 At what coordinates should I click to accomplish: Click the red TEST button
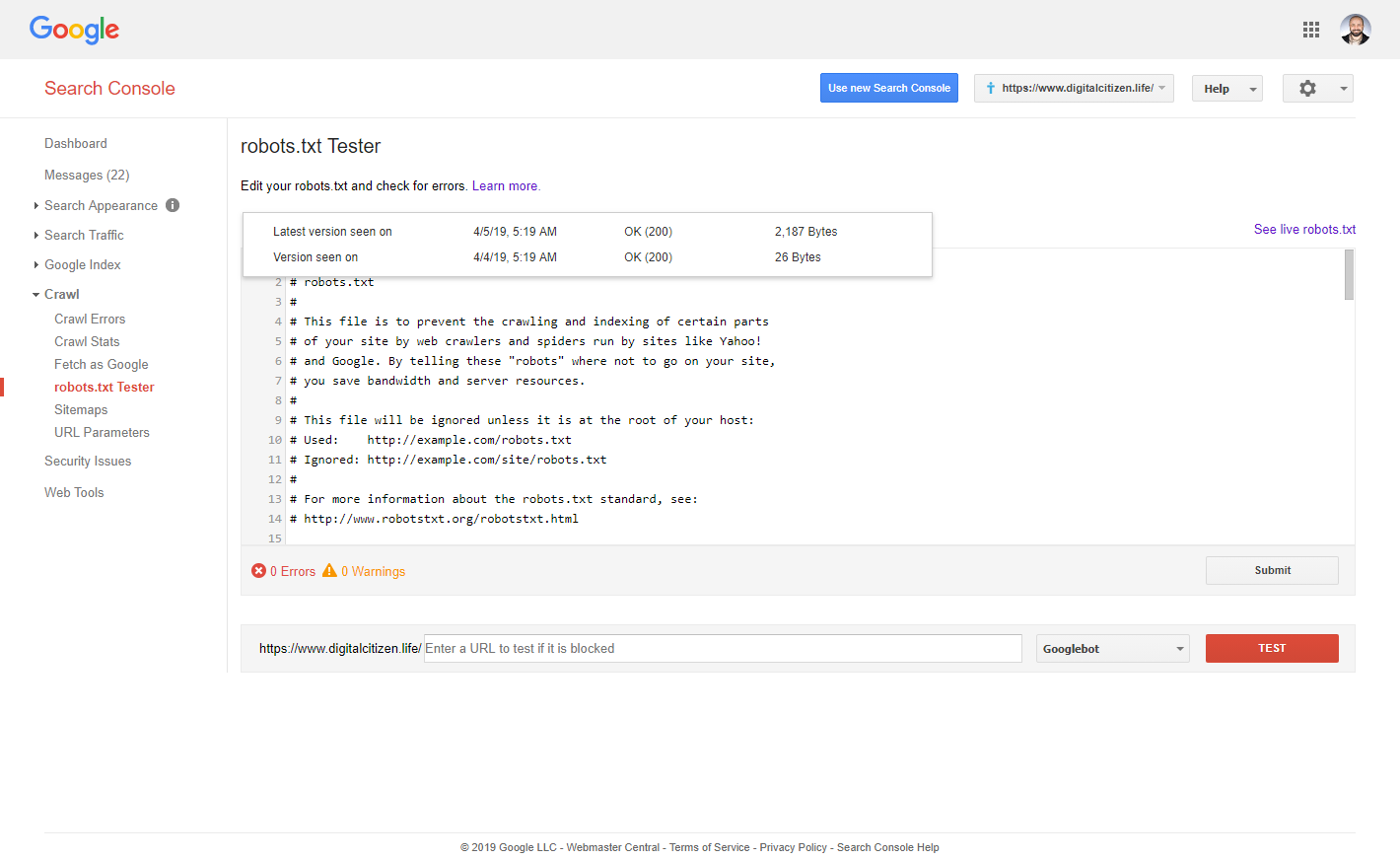(x=1272, y=648)
